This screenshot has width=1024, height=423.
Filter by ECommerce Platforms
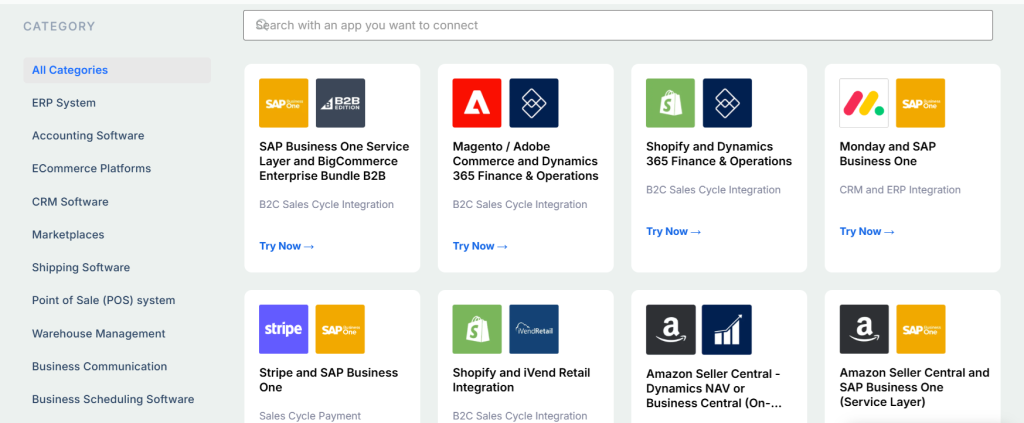coord(91,169)
